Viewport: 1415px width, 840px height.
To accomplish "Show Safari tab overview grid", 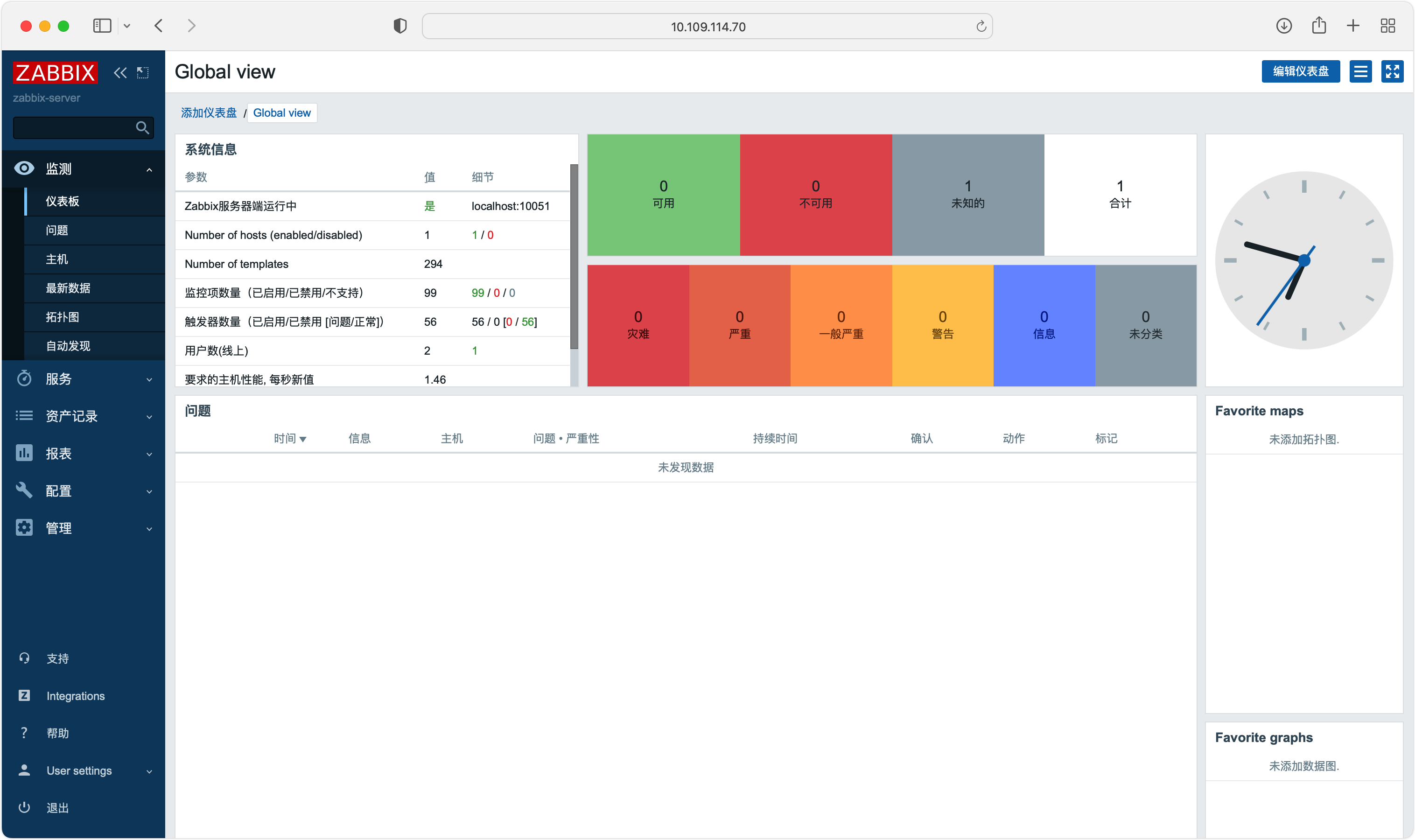I will pos(1387,26).
